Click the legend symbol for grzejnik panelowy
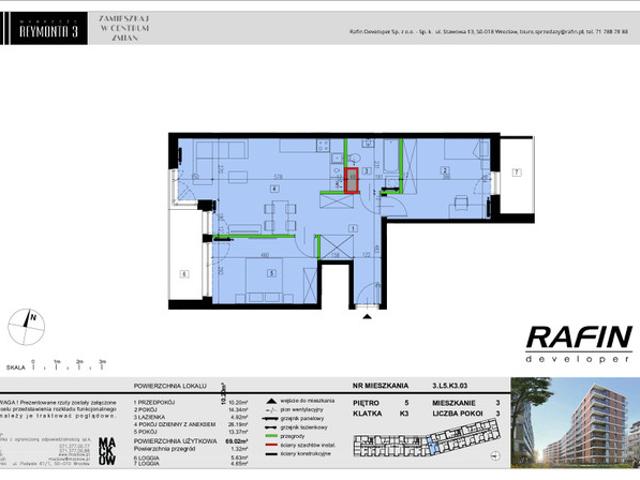The height and width of the screenshot is (480, 640). point(271,419)
